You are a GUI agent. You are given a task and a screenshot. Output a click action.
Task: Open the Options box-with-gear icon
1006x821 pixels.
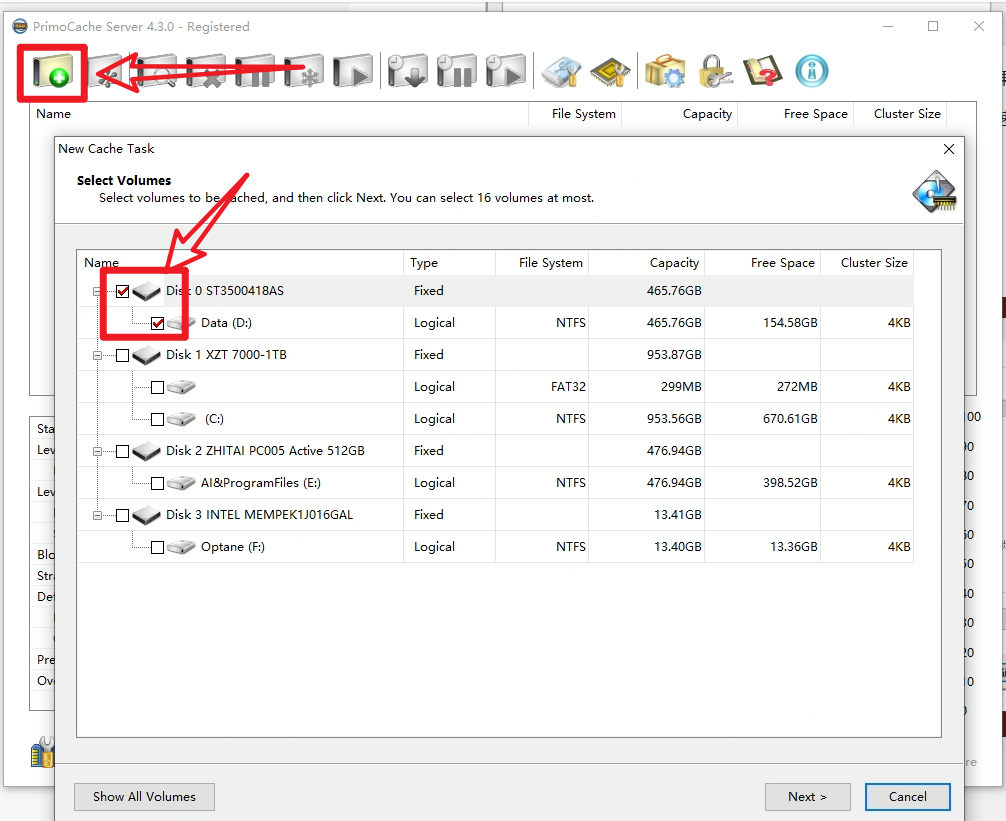[664, 72]
